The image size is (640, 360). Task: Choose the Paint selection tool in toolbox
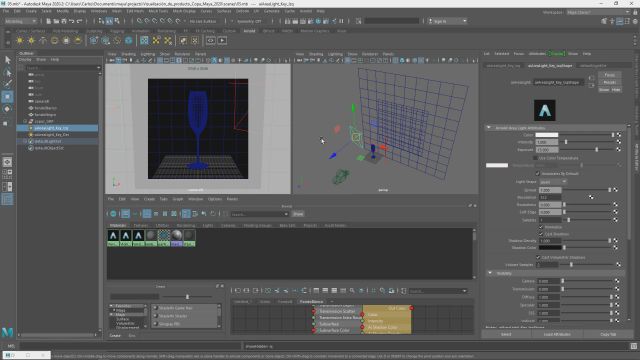coord(7,84)
